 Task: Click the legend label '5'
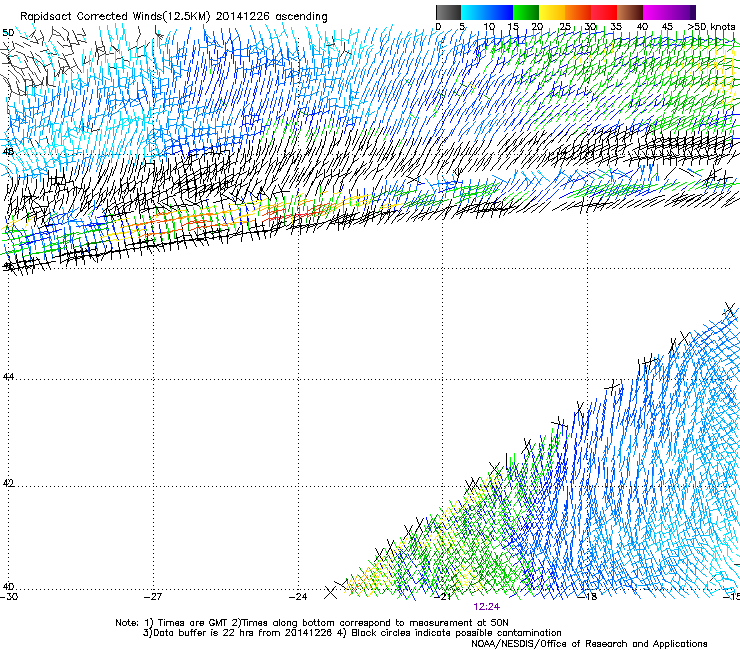(462, 27)
